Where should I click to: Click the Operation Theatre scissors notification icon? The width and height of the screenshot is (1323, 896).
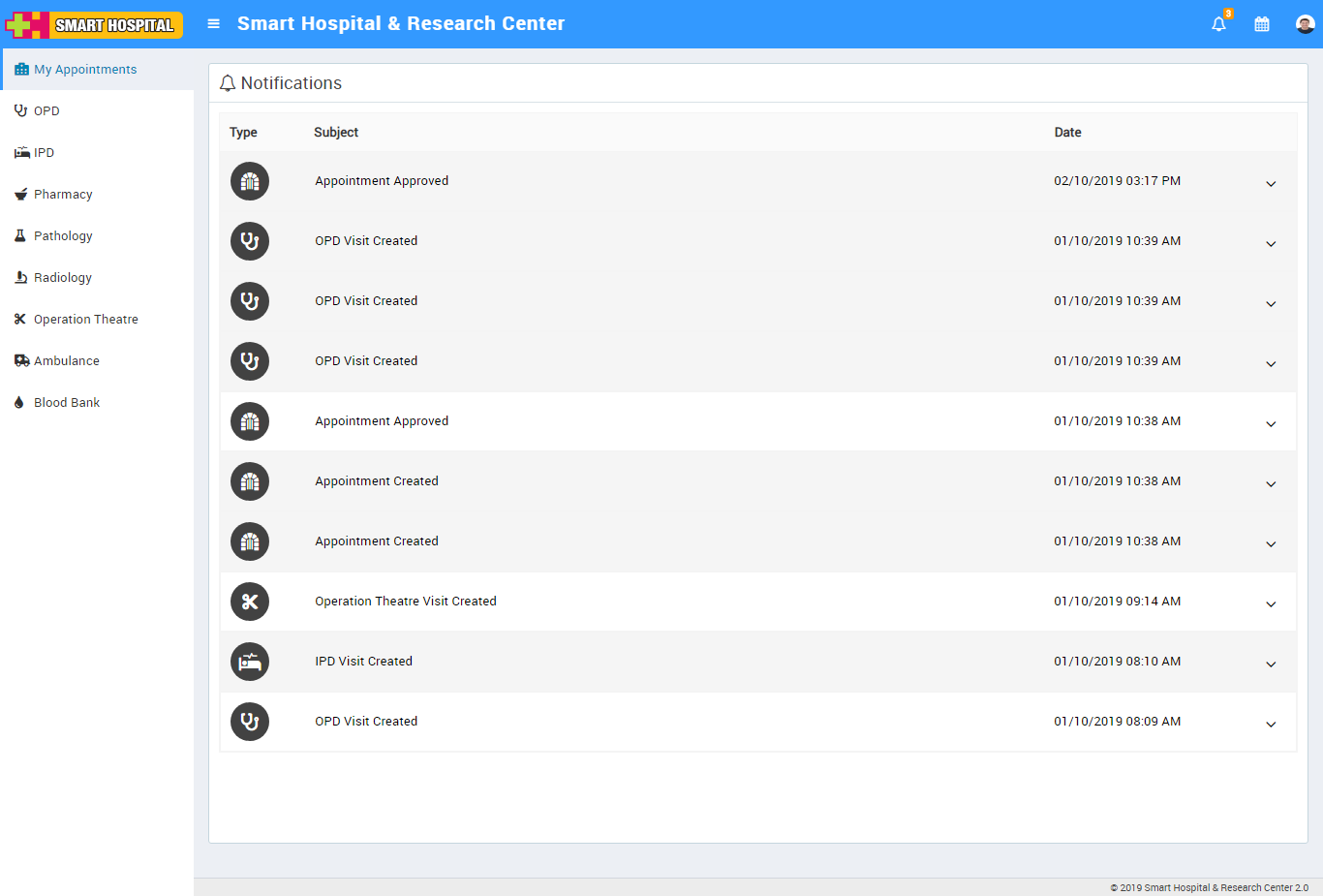click(250, 602)
